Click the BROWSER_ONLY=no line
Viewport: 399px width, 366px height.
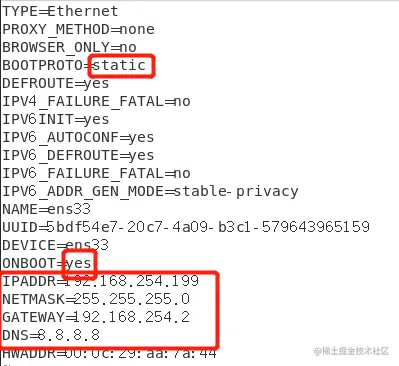click(69, 47)
